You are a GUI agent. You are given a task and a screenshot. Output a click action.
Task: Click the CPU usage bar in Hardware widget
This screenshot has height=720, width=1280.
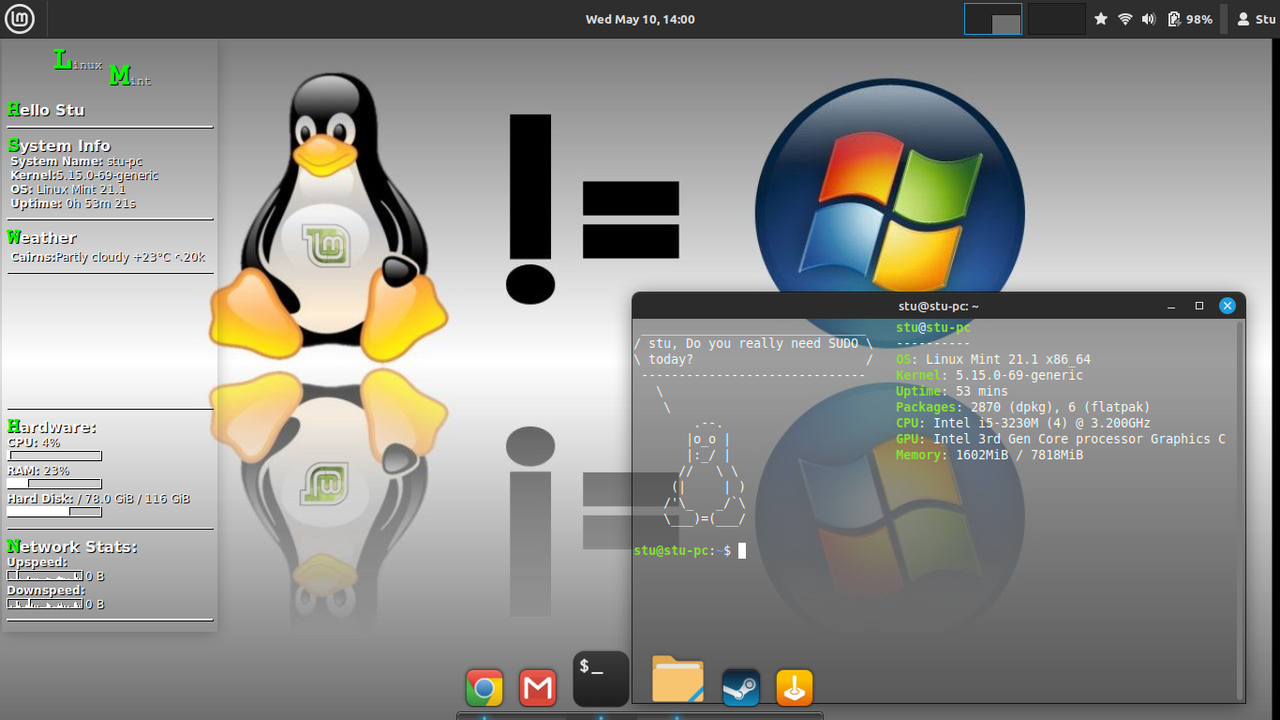point(55,456)
